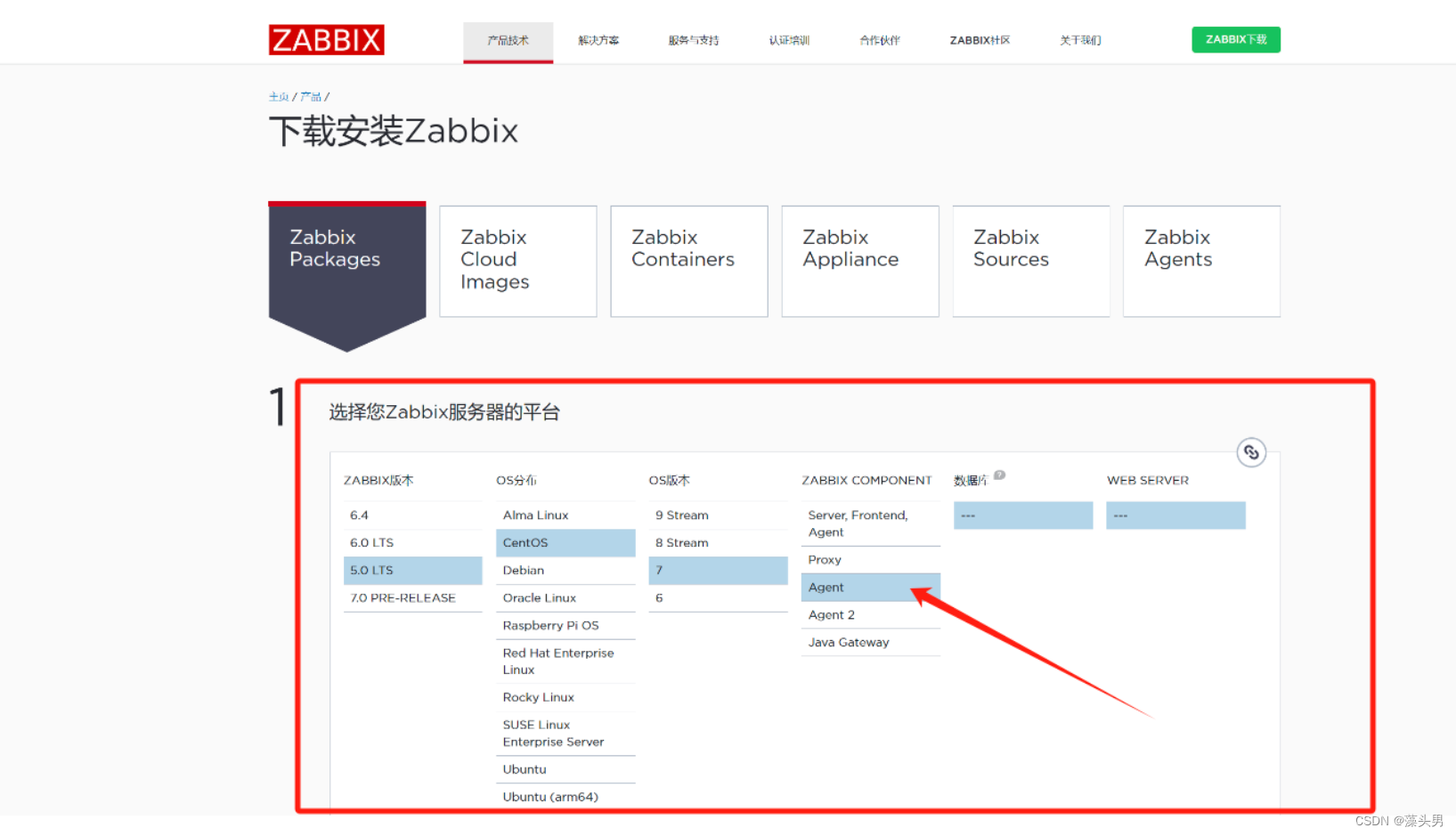1456x836 pixels.
Task: Open the 产品技术 menu
Action: (508, 40)
